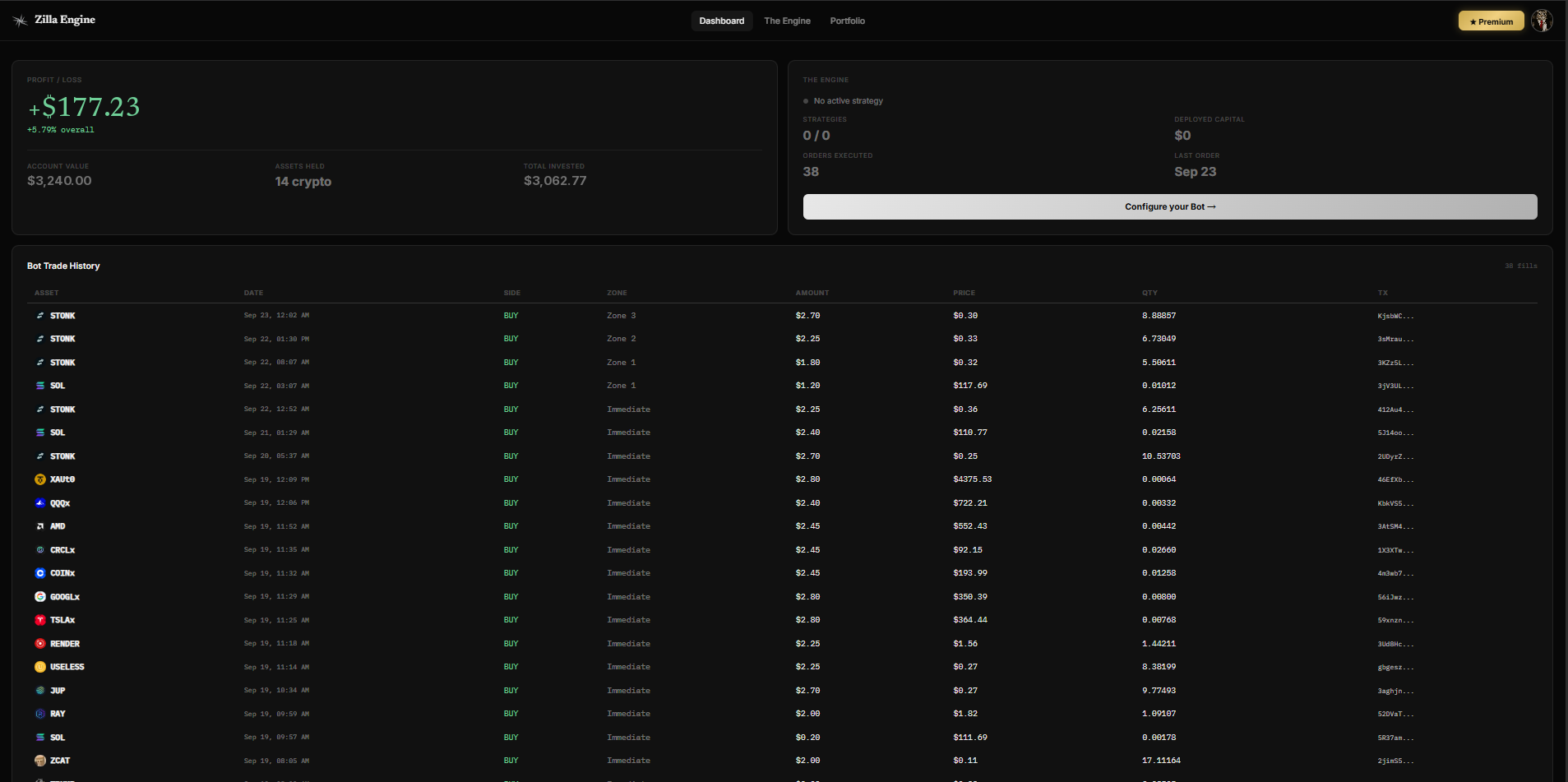Click the Sep 20, 05:37 AM date cell

pyautogui.click(x=276, y=456)
